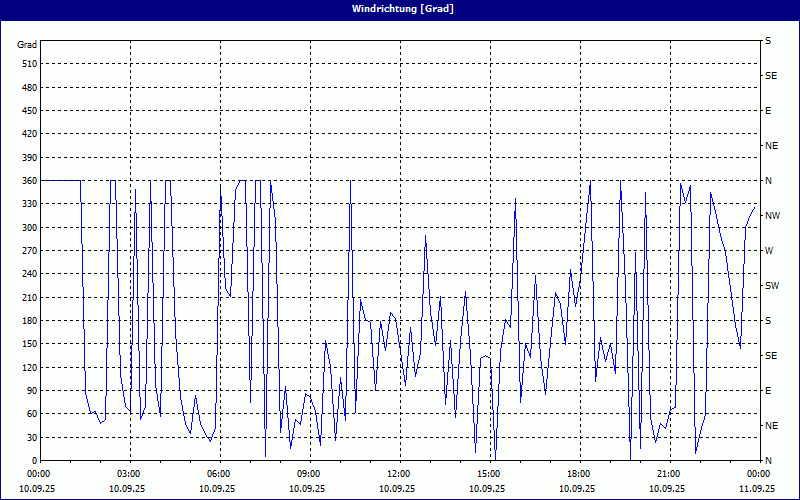This screenshot has width=800, height=500.
Task: Click the 15:00 time axis marker
Action: click(x=489, y=473)
